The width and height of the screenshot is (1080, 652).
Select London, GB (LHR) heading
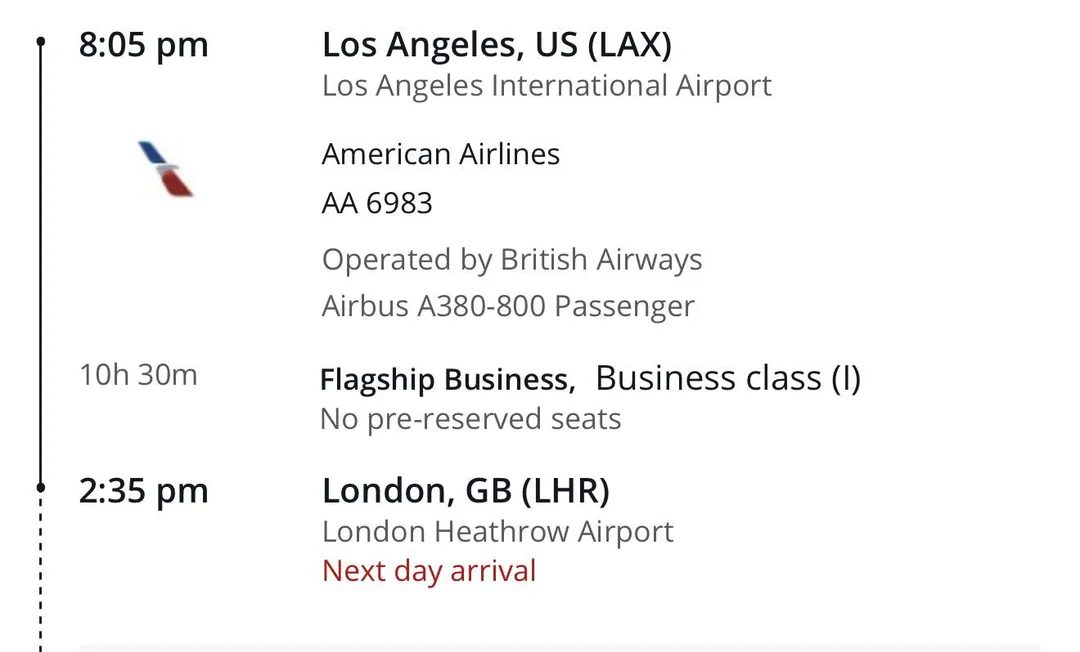coord(465,491)
